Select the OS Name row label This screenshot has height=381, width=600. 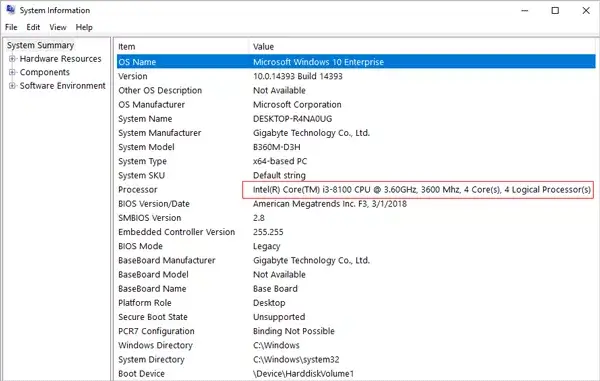pyautogui.click(x=137, y=62)
